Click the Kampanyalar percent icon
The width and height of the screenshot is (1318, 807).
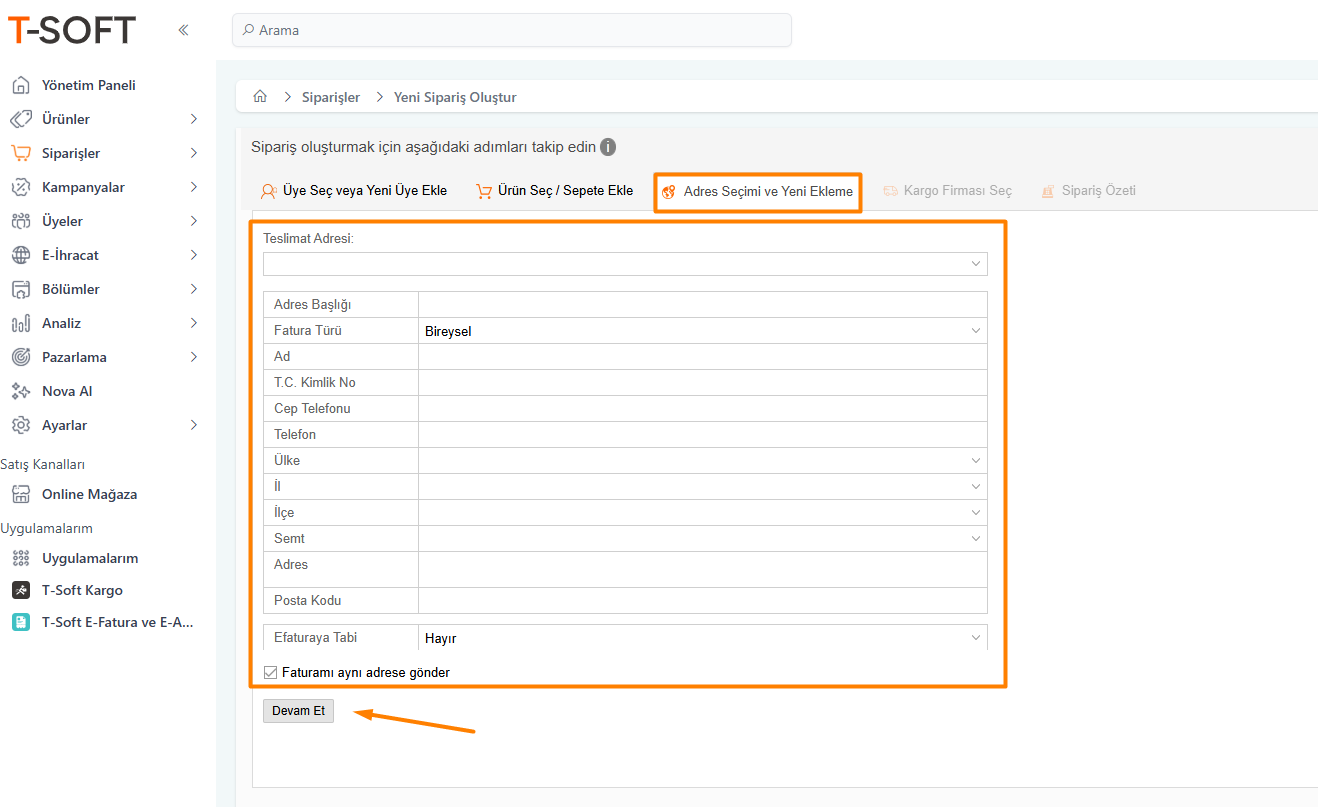21,187
